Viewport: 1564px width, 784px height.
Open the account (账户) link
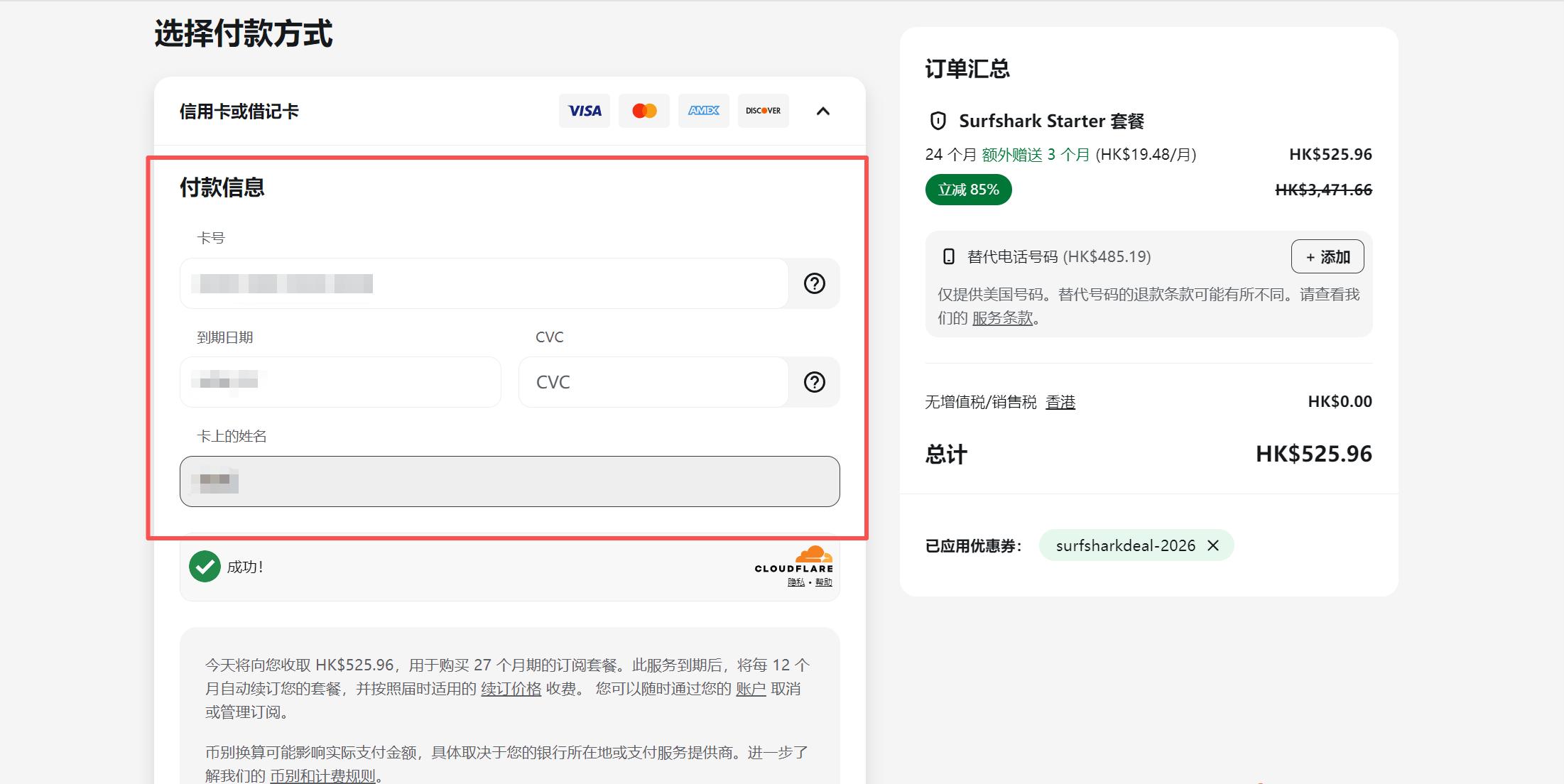coord(751,689)
